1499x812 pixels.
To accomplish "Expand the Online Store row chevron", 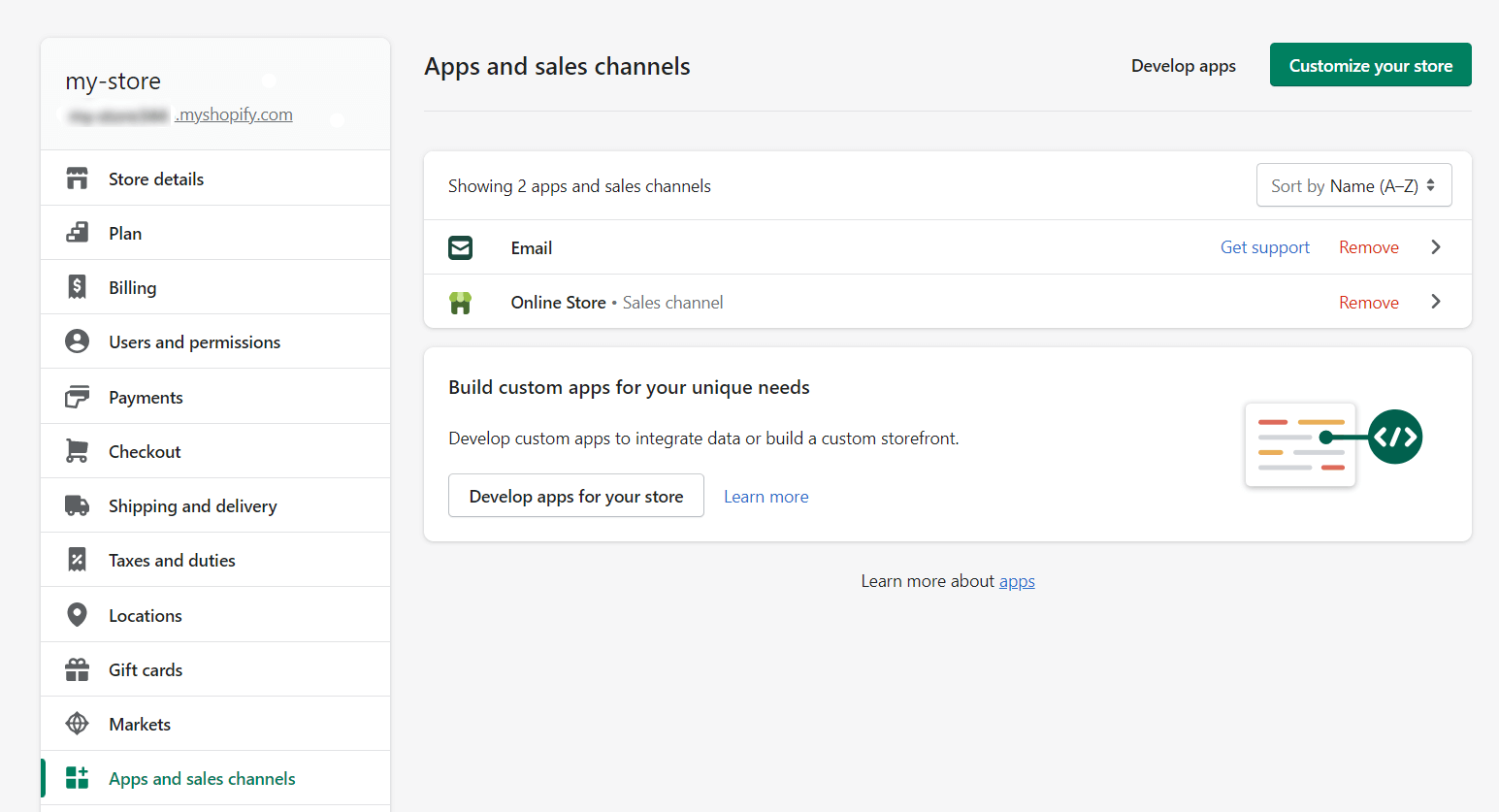I will [1436, 302].
